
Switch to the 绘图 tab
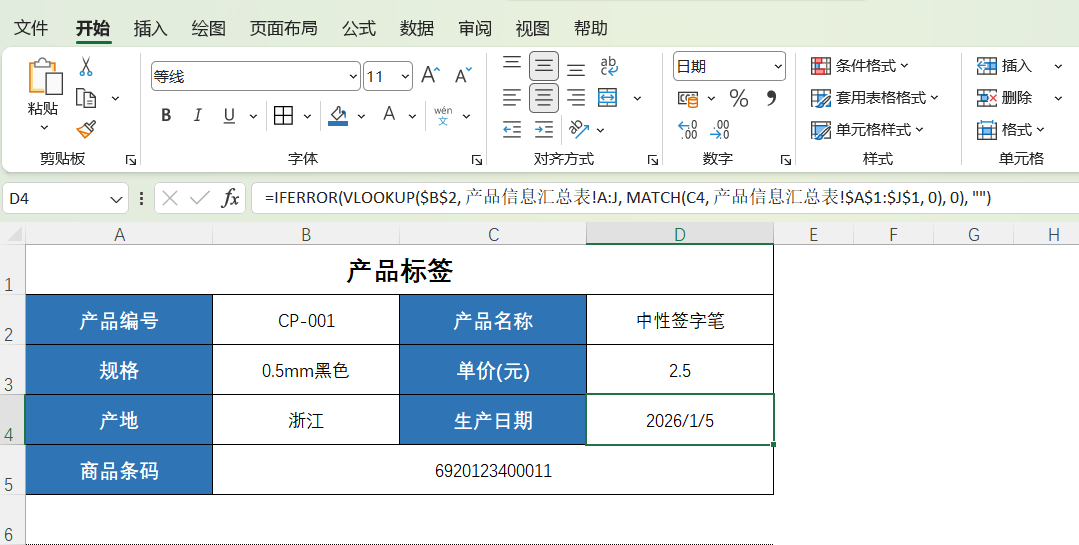(209, 28)
